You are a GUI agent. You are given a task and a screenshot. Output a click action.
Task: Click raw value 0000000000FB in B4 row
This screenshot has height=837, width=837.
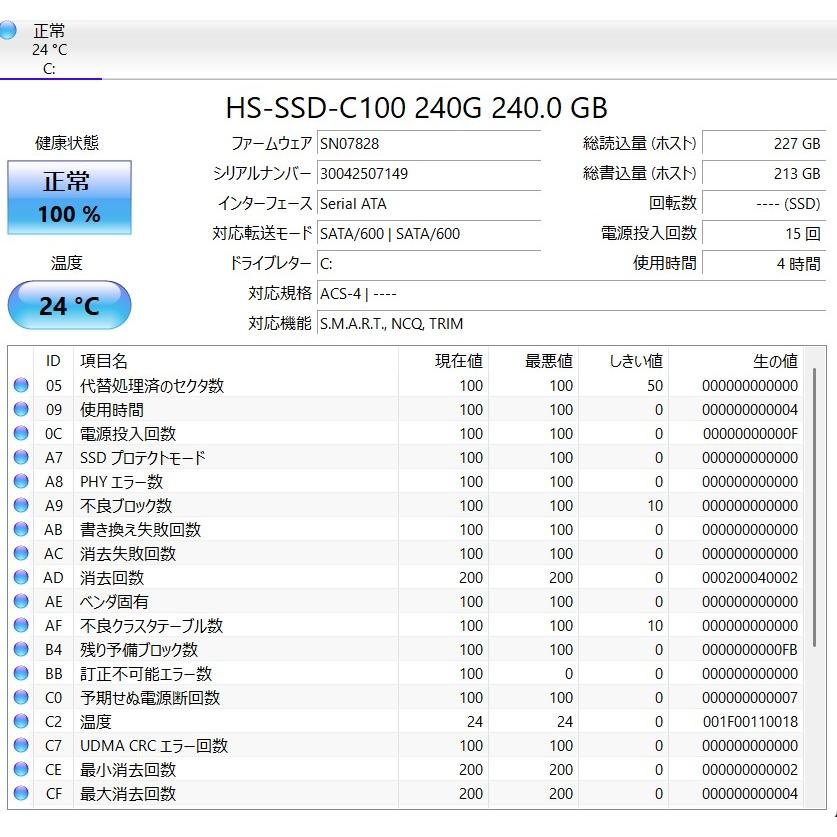coord(749,650)
